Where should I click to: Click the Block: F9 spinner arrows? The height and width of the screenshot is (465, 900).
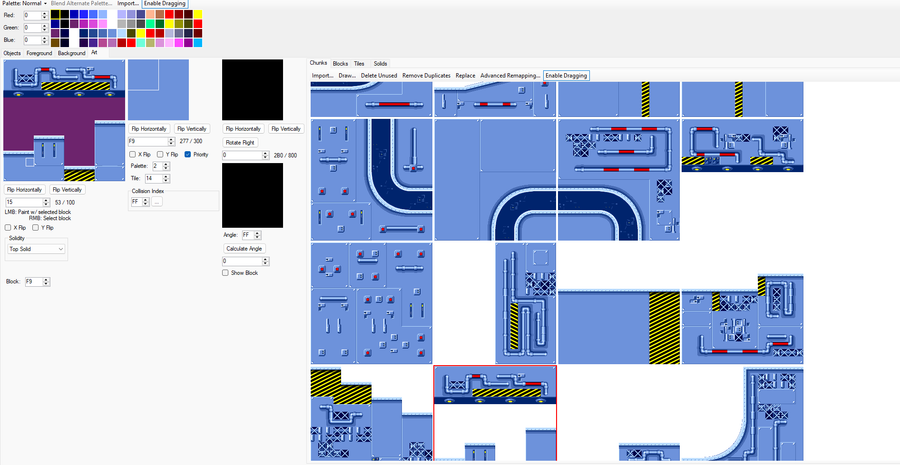(x=46, y=282)
